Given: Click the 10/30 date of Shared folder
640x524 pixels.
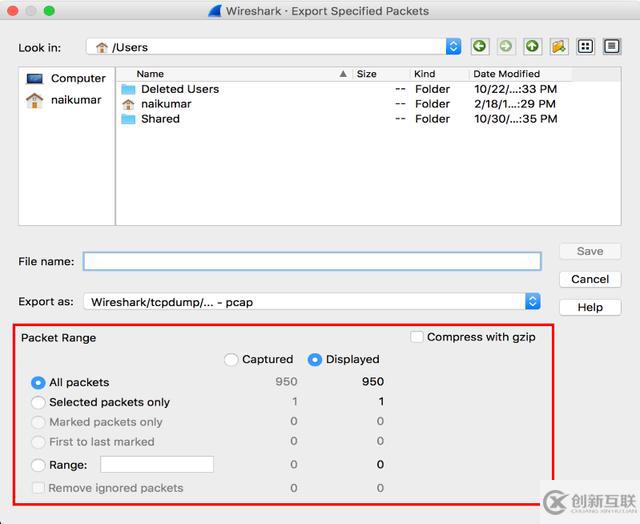Looking at the screenshot, I should coord(516,119).
